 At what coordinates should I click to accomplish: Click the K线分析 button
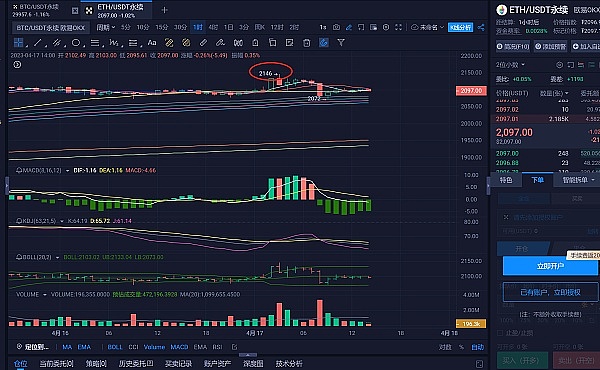(x=460, y=27)
